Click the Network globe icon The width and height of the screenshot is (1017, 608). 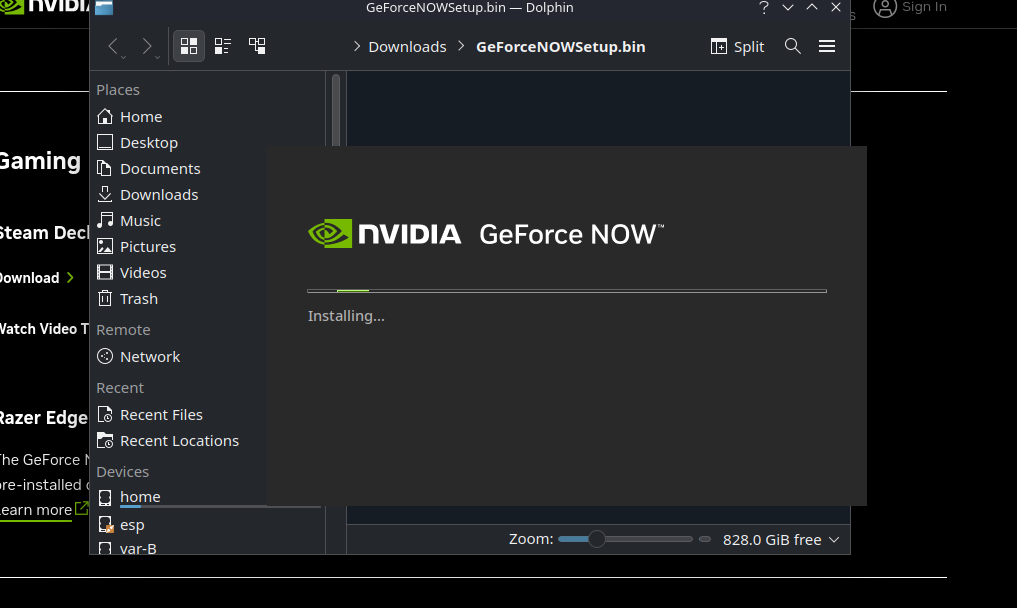105,356
